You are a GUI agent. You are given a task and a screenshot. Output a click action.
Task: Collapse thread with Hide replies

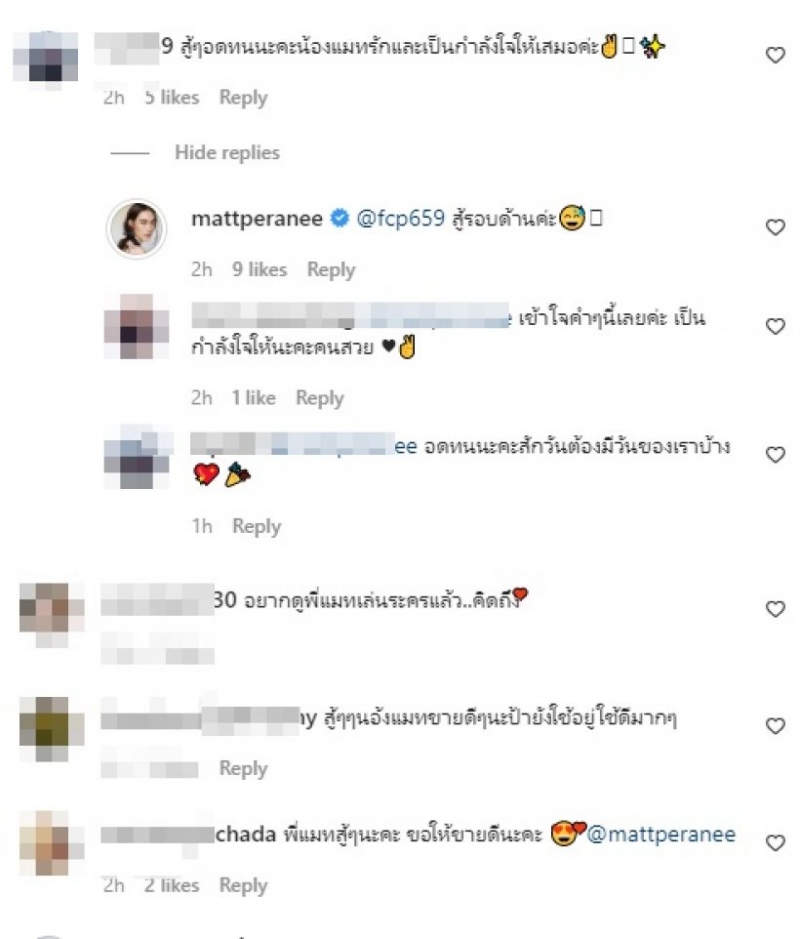pyautogui.click(x=227, y=153)
